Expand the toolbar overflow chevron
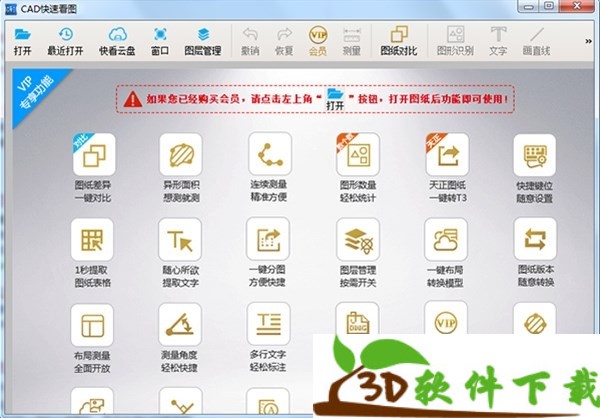 pos(589,41)
